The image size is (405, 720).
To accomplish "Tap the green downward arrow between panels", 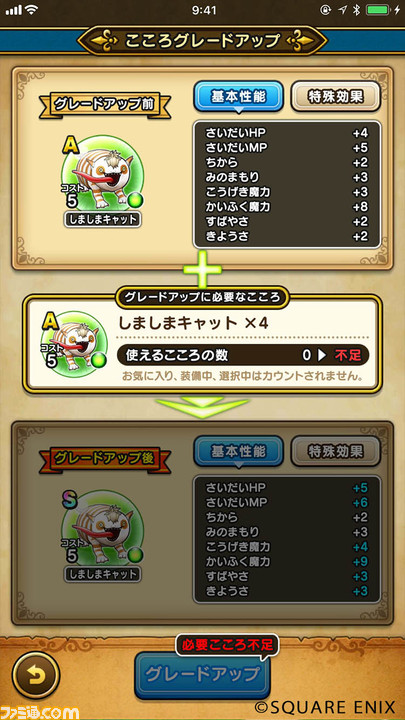I will pos(202,407).
